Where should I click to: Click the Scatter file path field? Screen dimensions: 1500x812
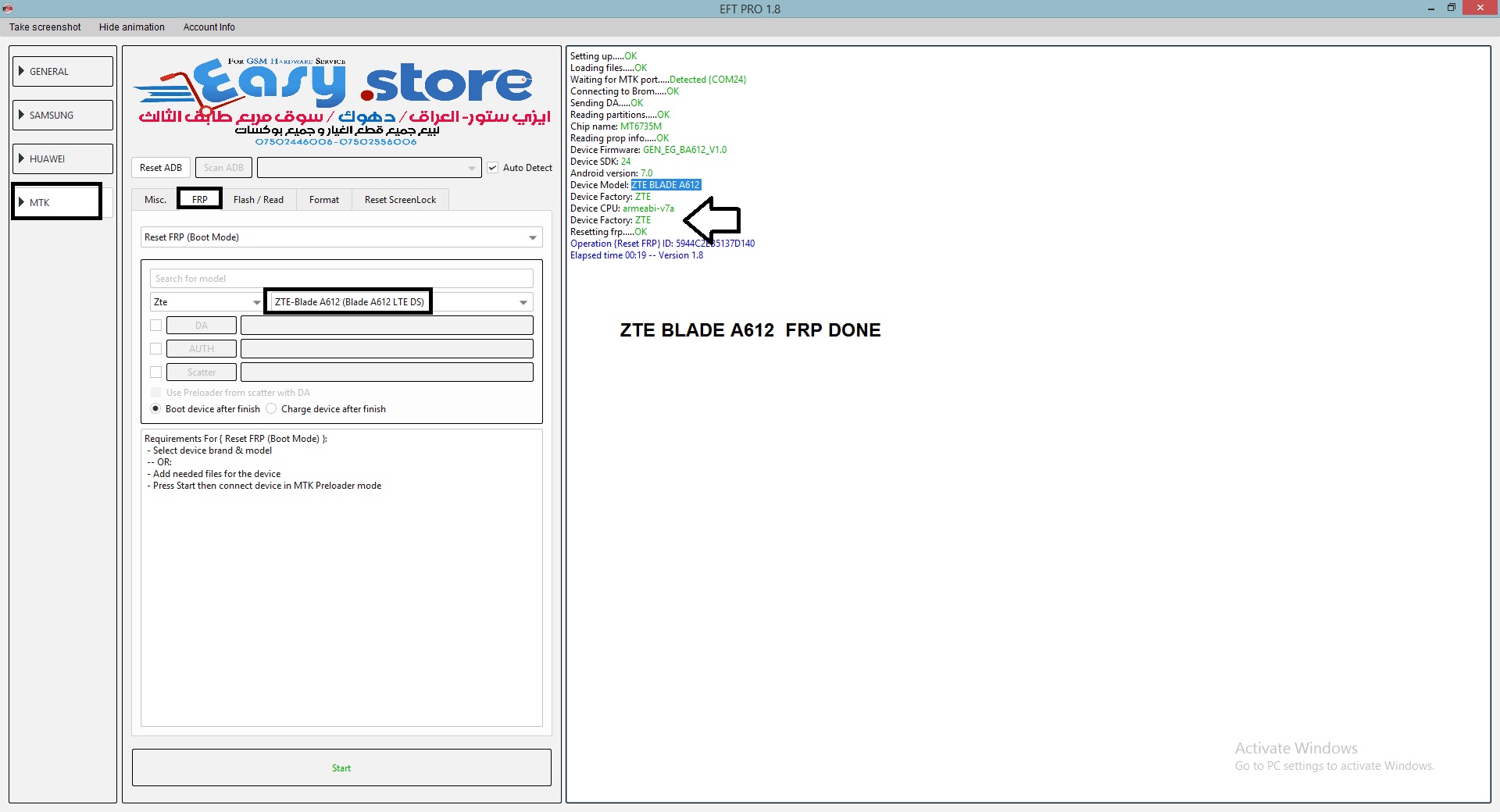point(387,372)
